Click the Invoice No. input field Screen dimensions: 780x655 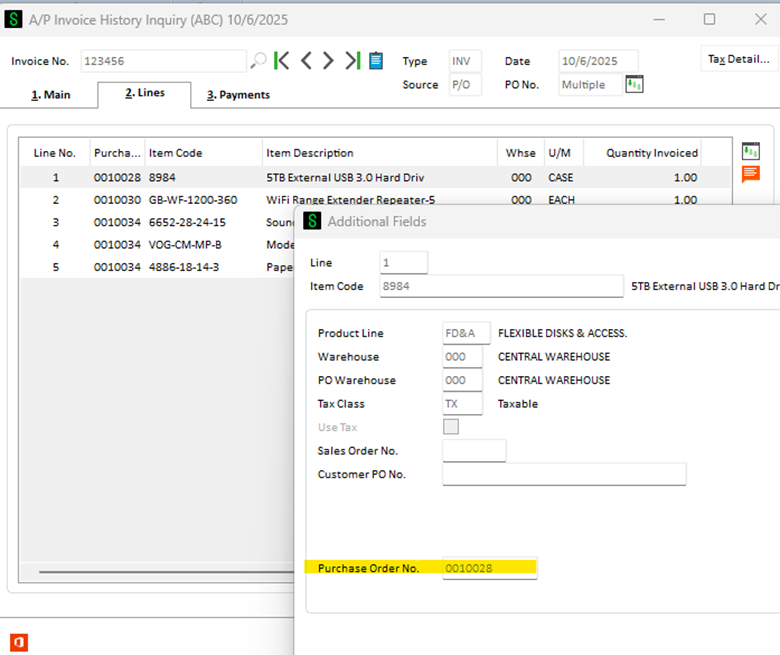[162, 61]
